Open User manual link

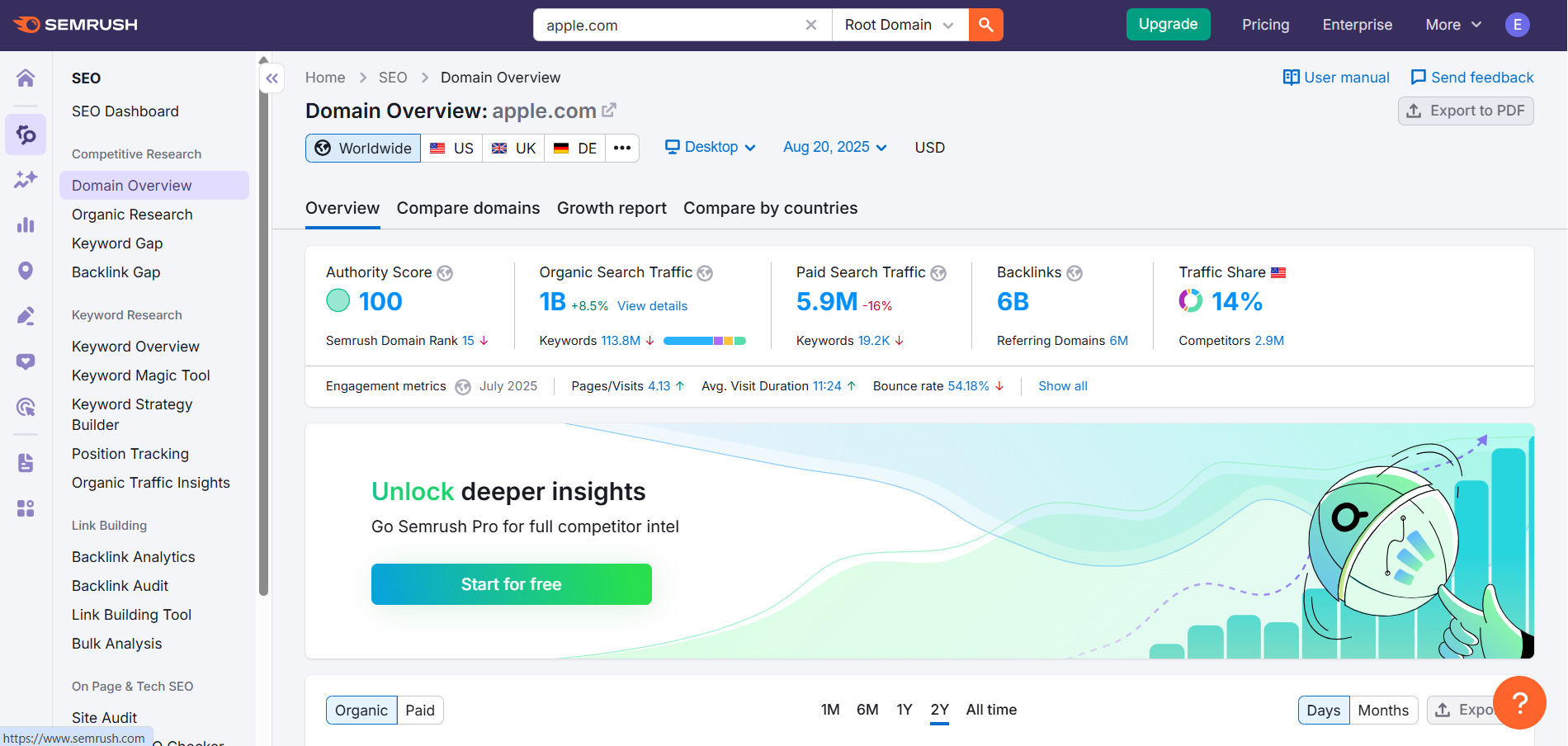pos(1336,78)
